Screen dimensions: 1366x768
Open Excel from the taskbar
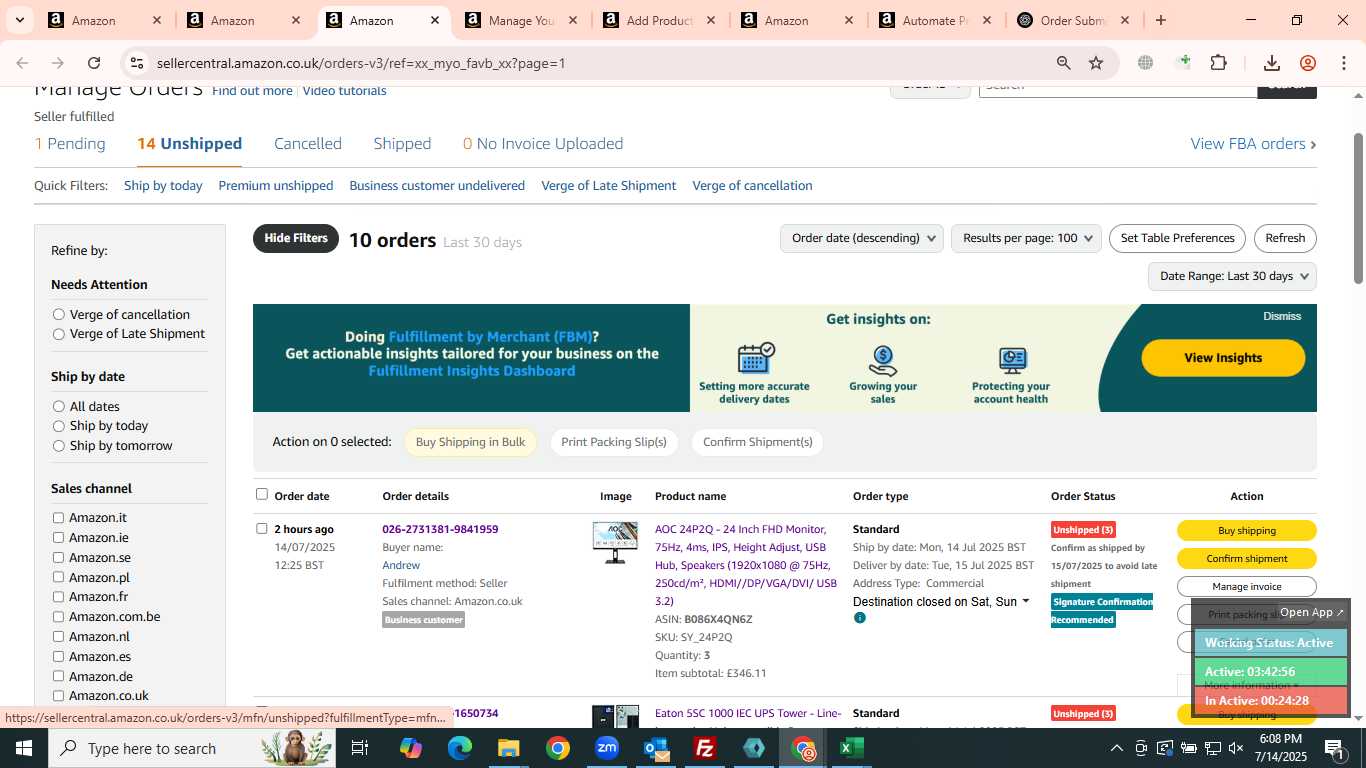tap(852, 748)
